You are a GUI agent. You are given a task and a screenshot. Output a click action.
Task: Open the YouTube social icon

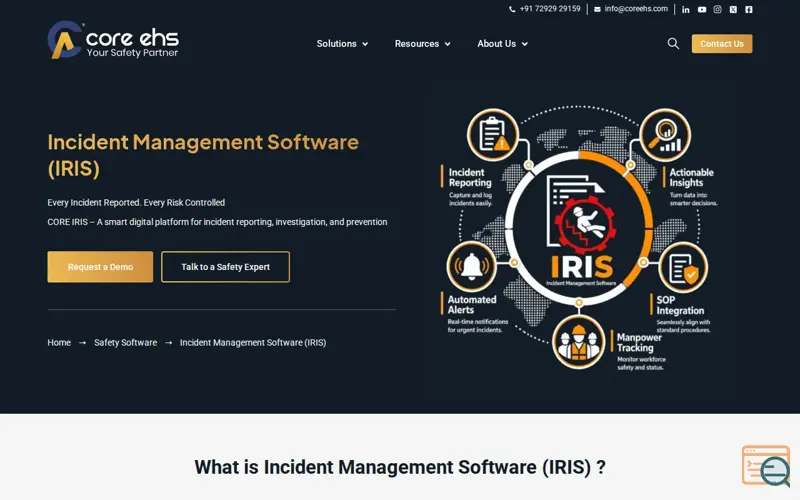[x=702, y=10]
